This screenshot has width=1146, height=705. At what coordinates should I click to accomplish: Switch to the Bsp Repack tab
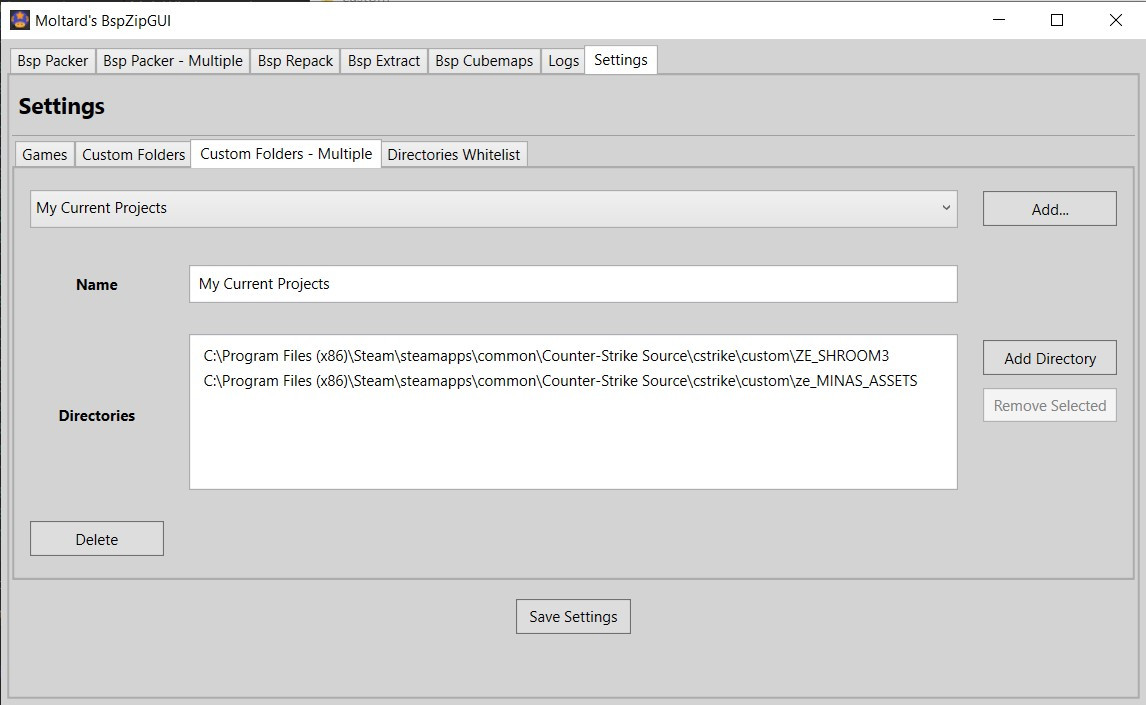tap(294, 60)
